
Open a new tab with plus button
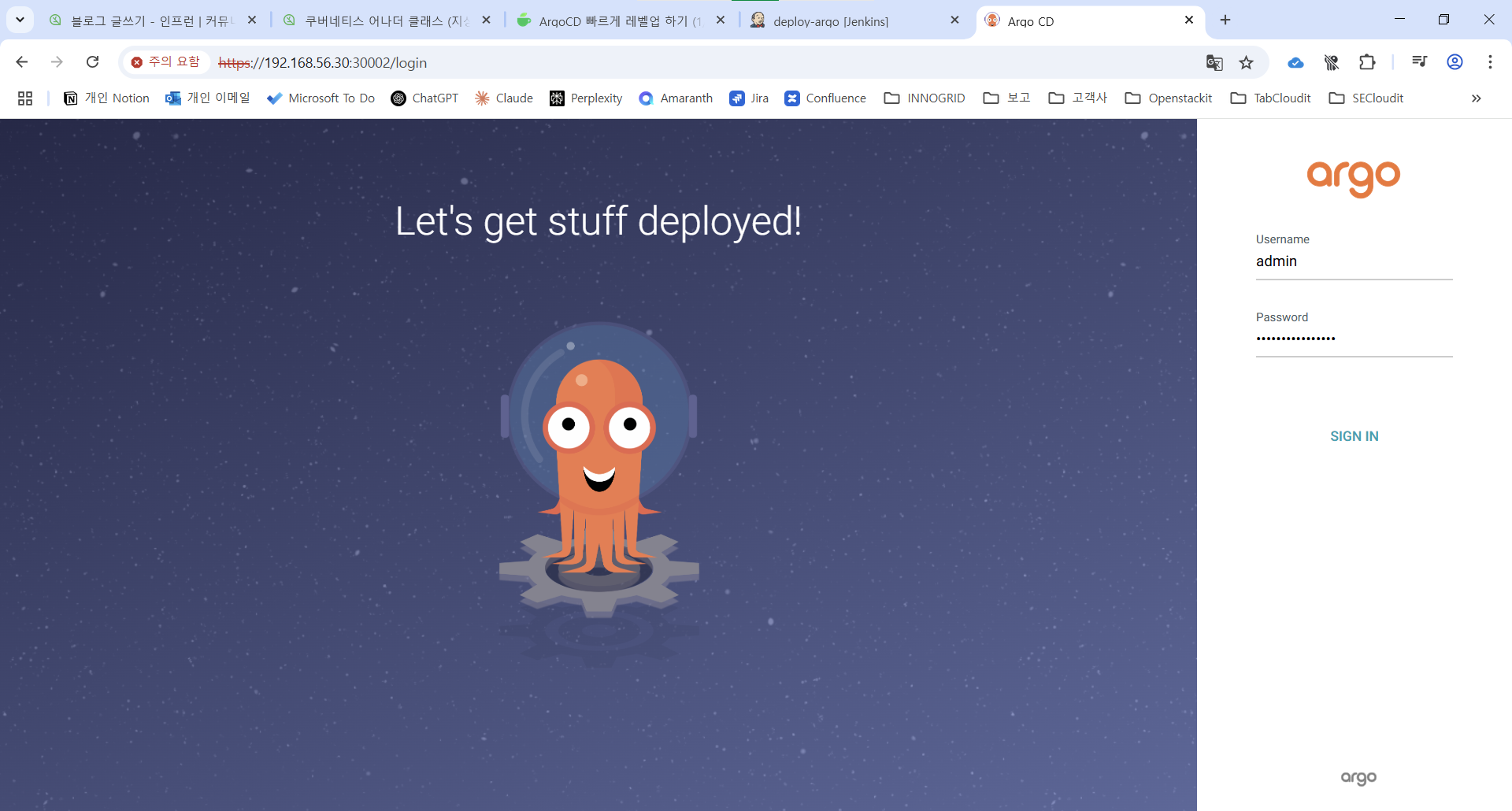pyautogui.click(x=1225, y=20)
